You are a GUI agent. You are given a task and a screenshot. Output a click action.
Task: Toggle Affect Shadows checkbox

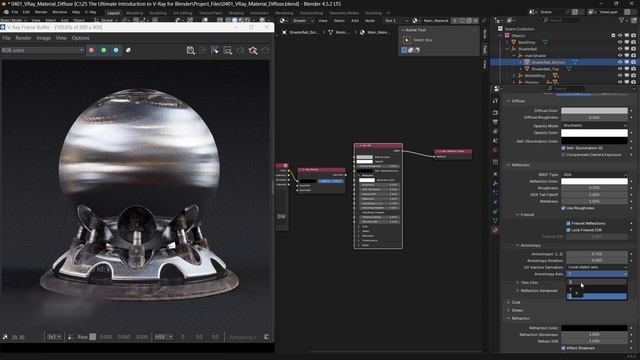pyautogui.click(x=563, y=348)
